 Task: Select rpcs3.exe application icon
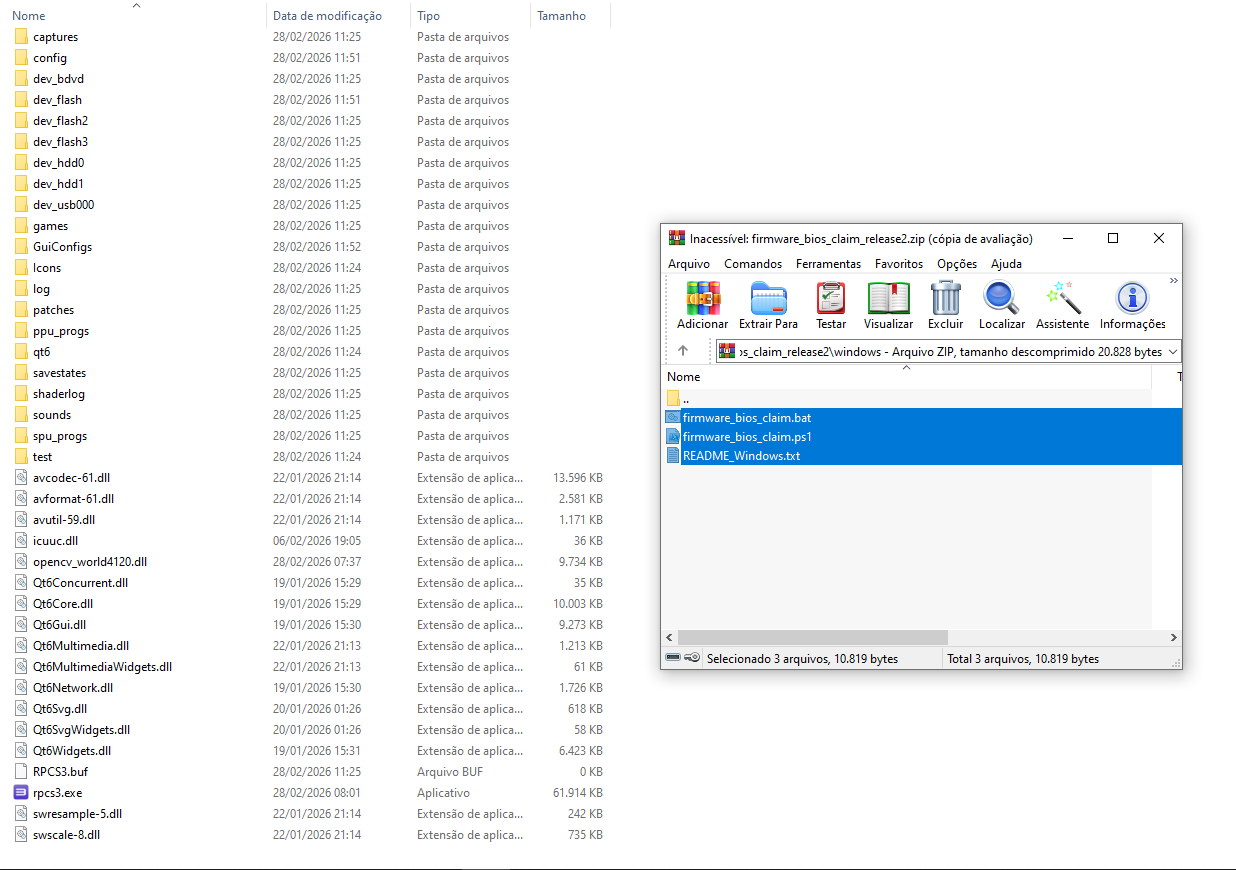pyautogui.click(x=21, y=793)
